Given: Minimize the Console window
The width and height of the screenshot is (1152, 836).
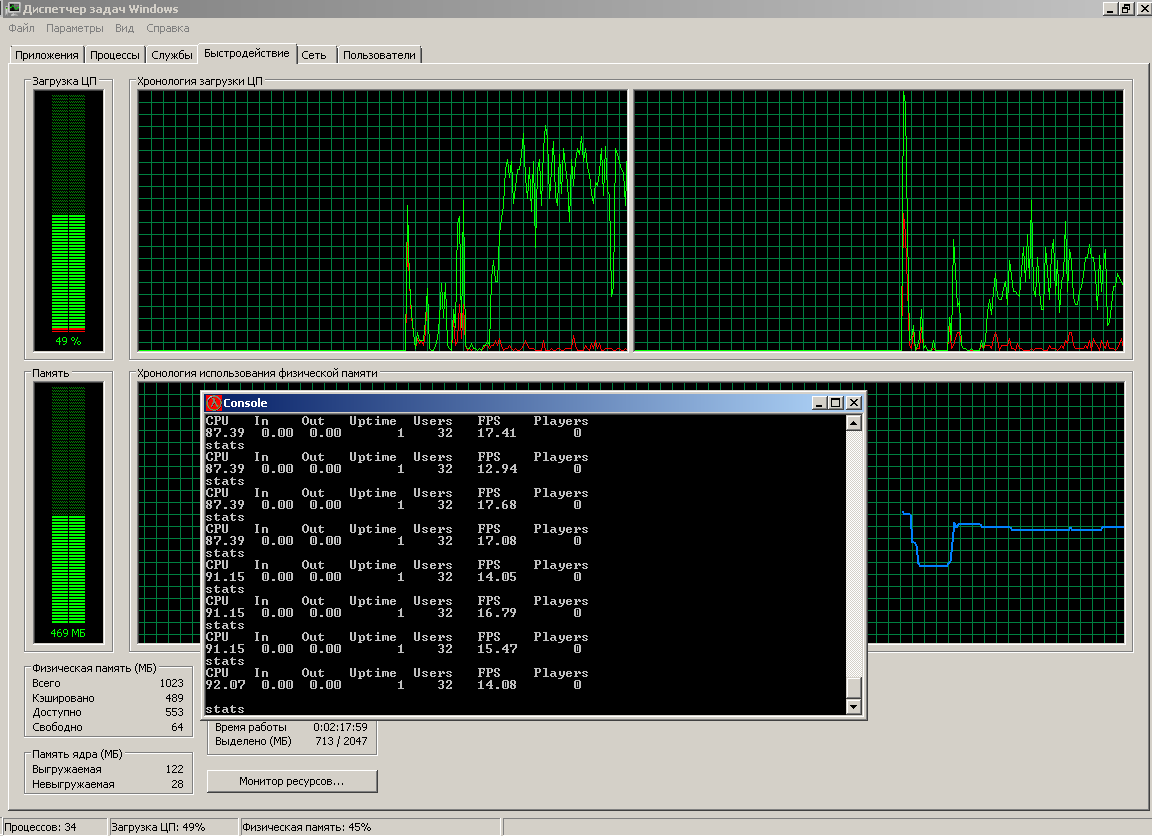Looking at the screenshot, I should [x=819, y=403].
